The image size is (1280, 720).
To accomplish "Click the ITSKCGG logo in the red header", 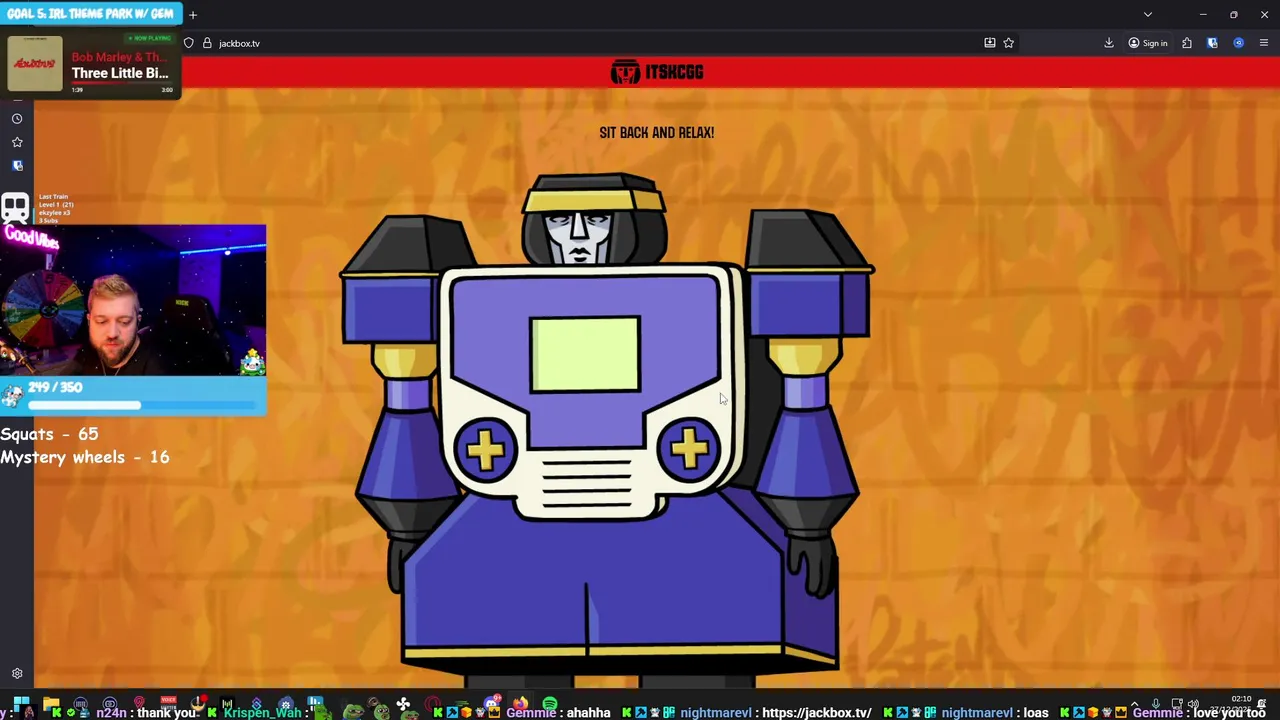I will tap(657, 72).
